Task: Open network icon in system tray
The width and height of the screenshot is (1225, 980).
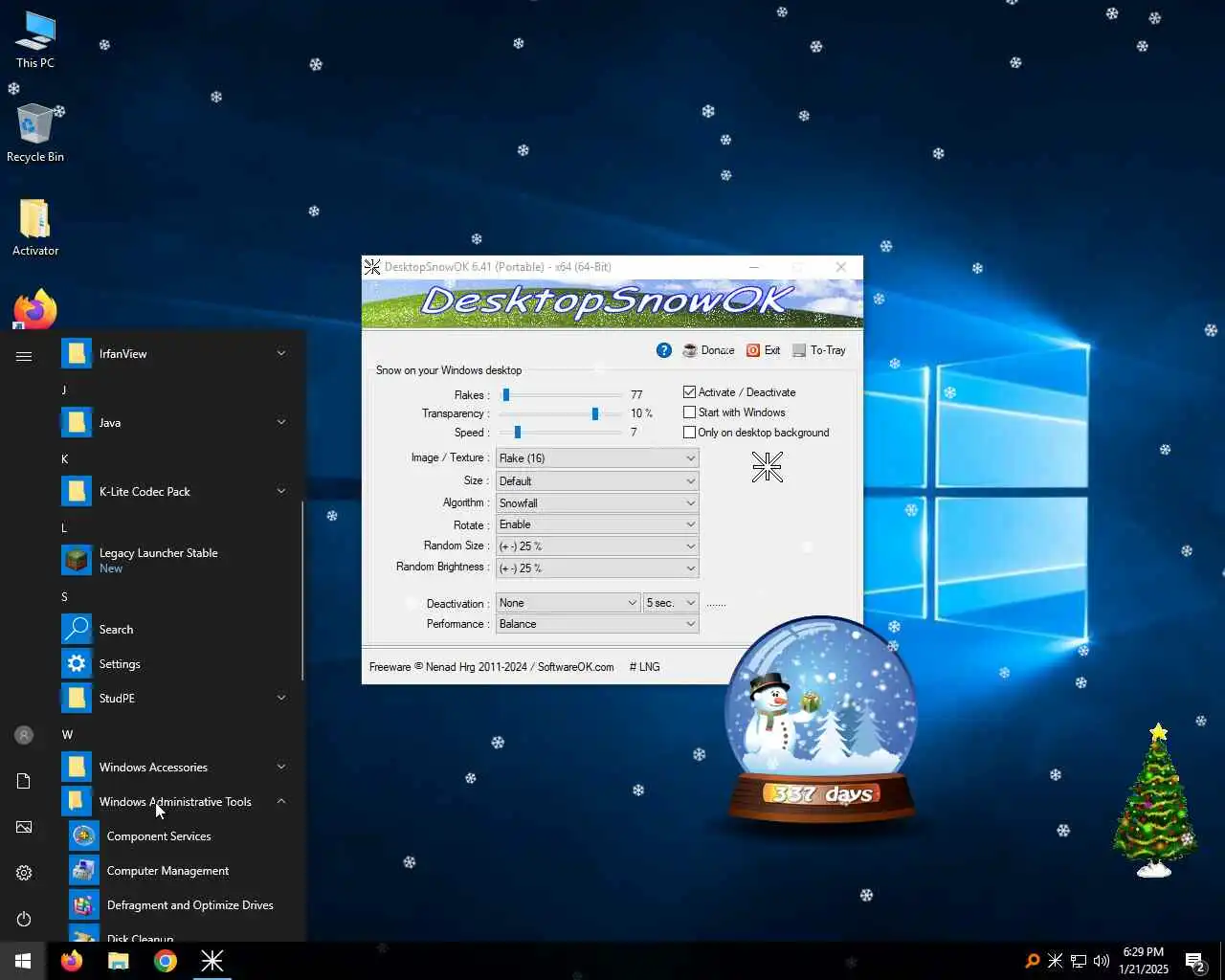Action: pos(1079,961)
